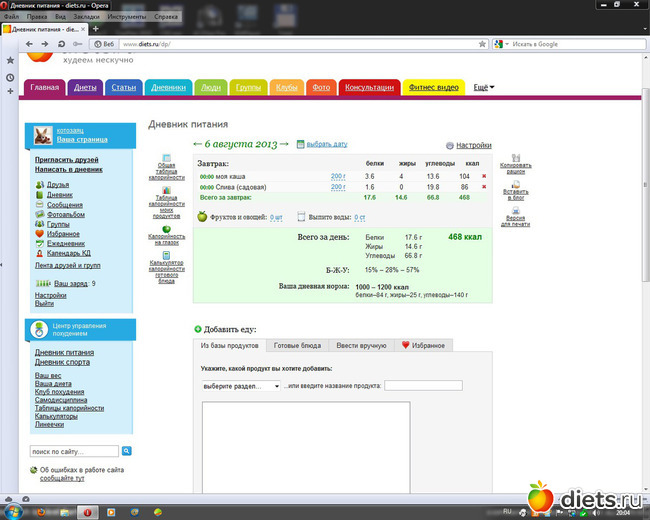This screenshot has height=520, width=650.
Task: Open calendar icon next to 'выбрать дату'
Action: 301,145
